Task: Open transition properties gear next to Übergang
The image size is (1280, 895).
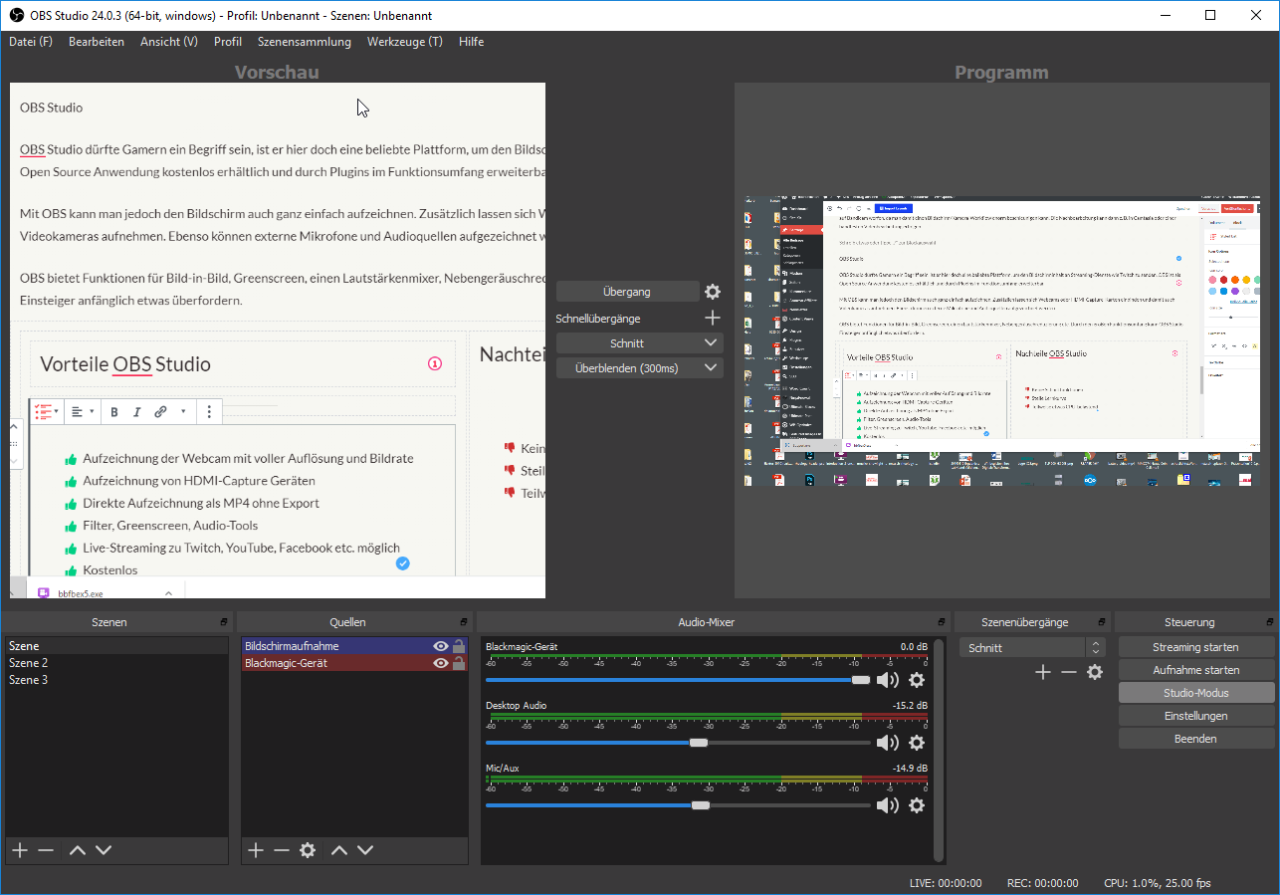Action: [x=712, y=291]
